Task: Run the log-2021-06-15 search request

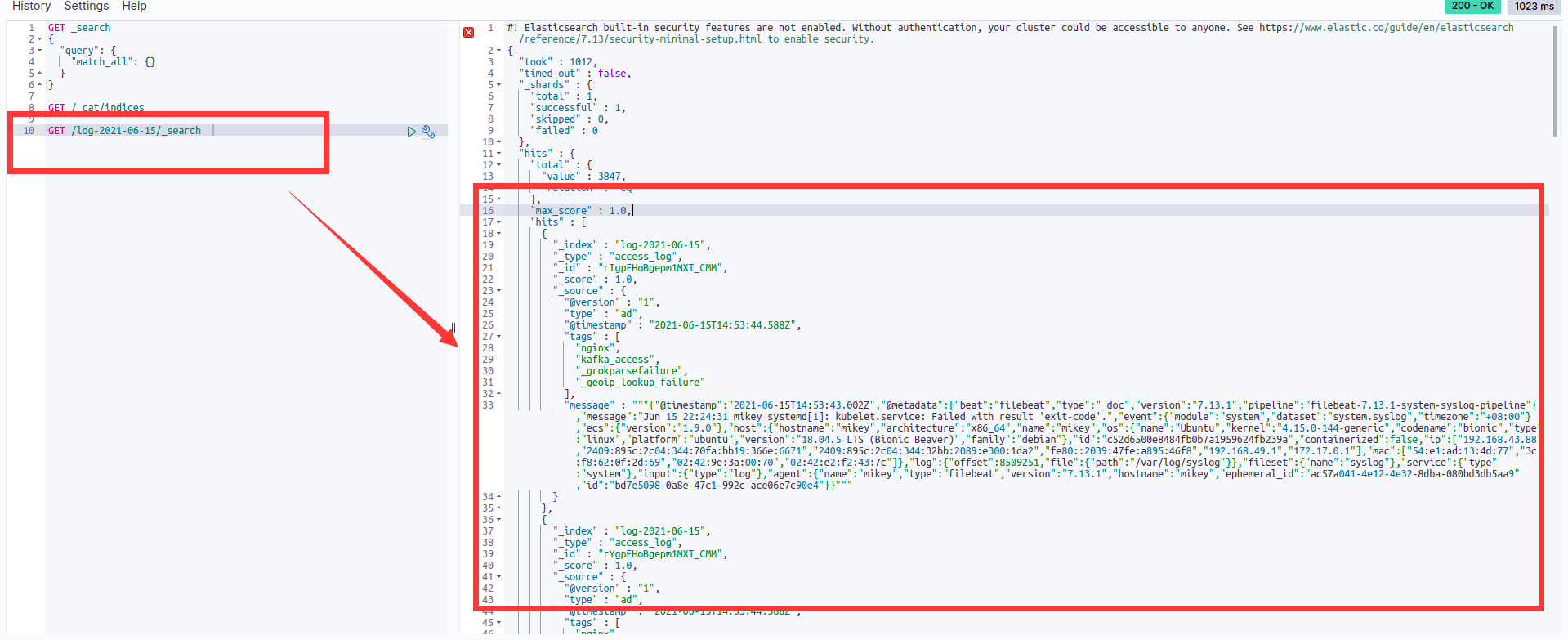Action: [412, 132]
